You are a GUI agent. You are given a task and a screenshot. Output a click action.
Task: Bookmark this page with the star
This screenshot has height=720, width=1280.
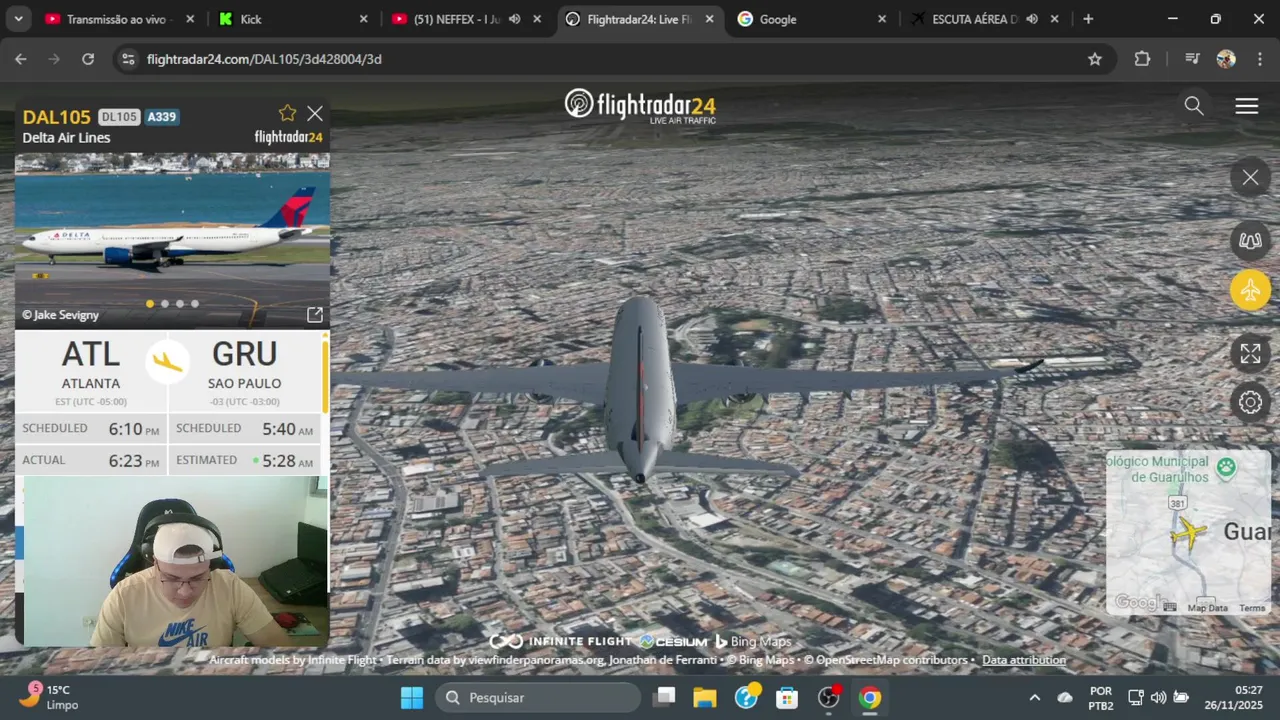(x=1095, y=59)
